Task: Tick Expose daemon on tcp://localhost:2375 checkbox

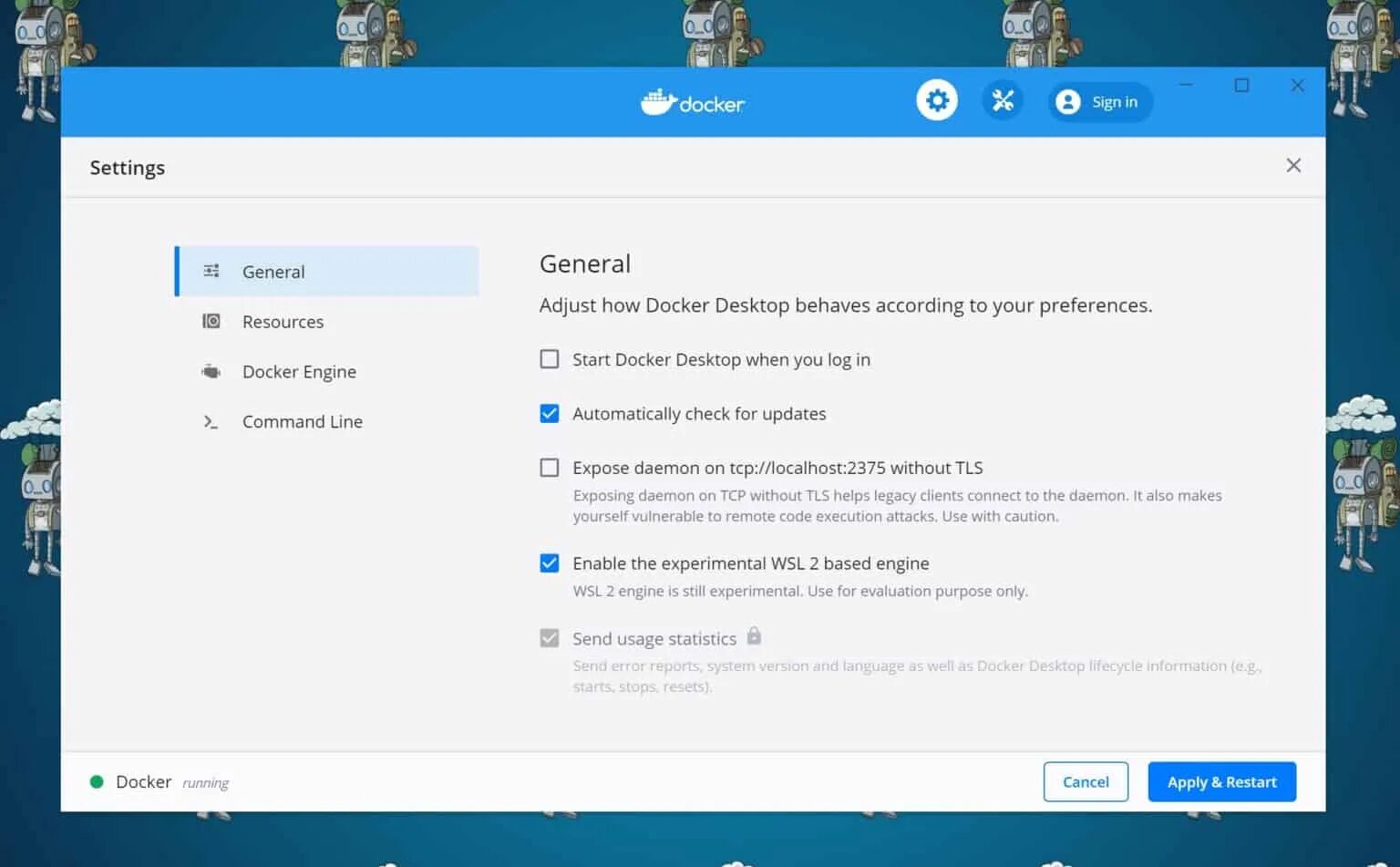Action: (550, 468)
